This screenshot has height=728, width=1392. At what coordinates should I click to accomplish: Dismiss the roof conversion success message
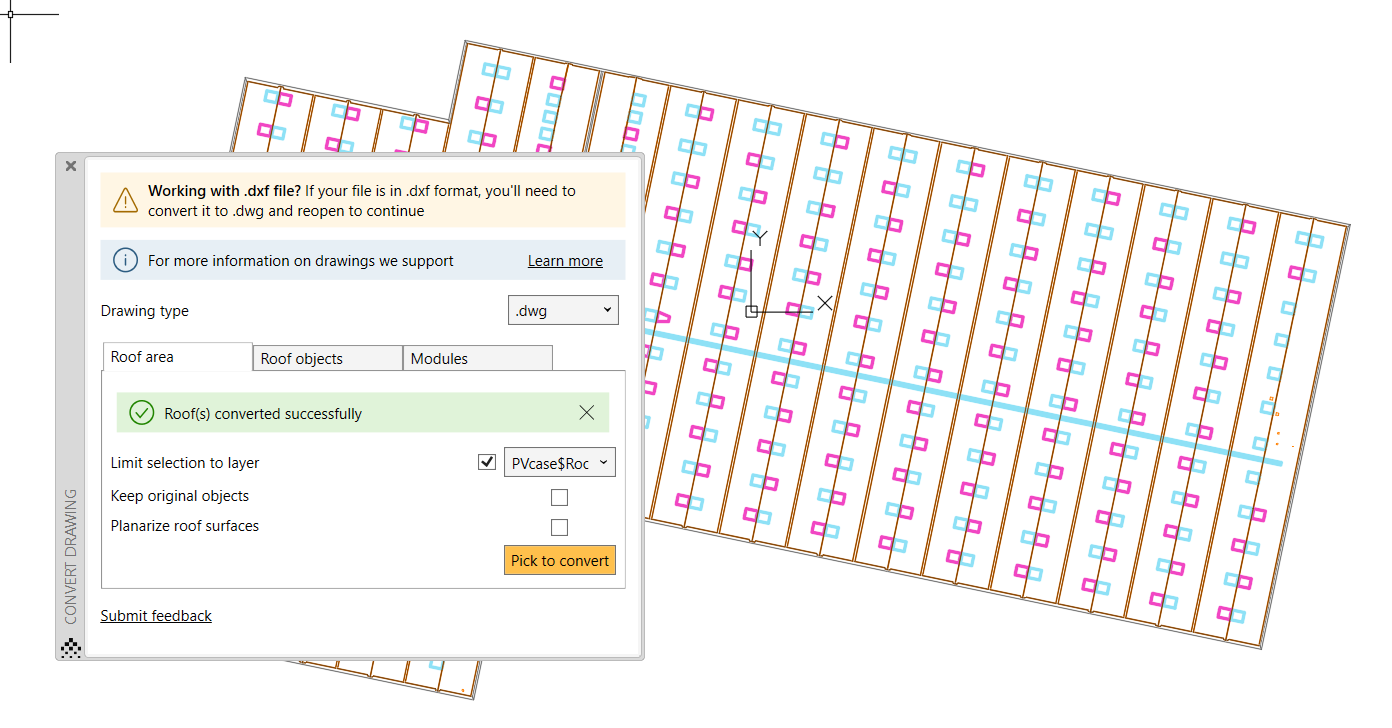pyautogui.click(x=586, y=412)
